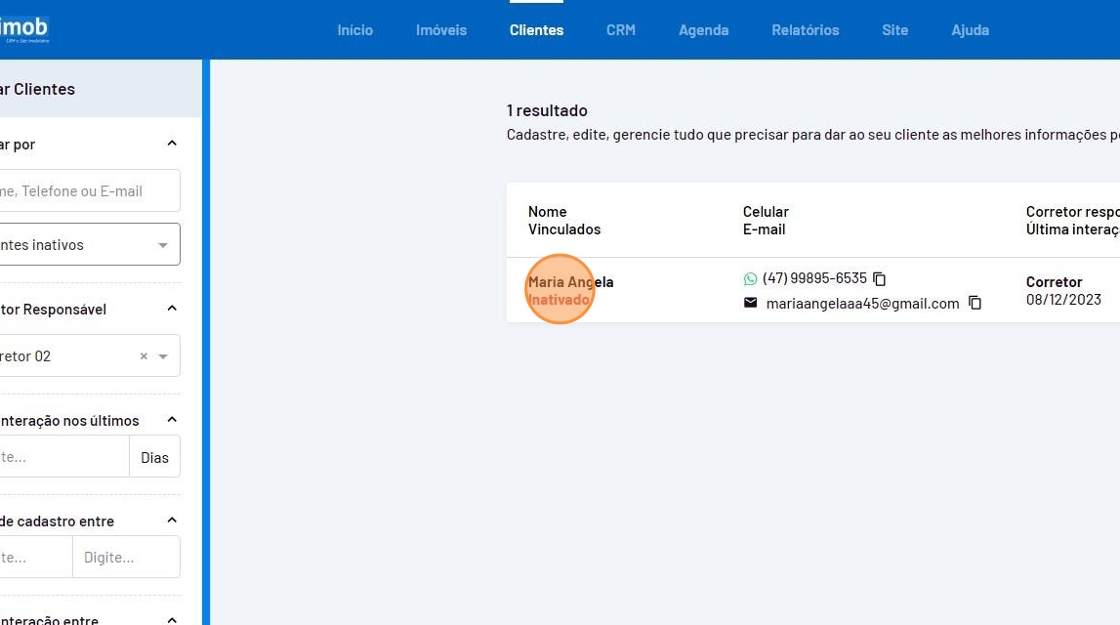This screenshot has width=1120, height=625.
Task: Click the envelope email icon
Action: [750, 303]
